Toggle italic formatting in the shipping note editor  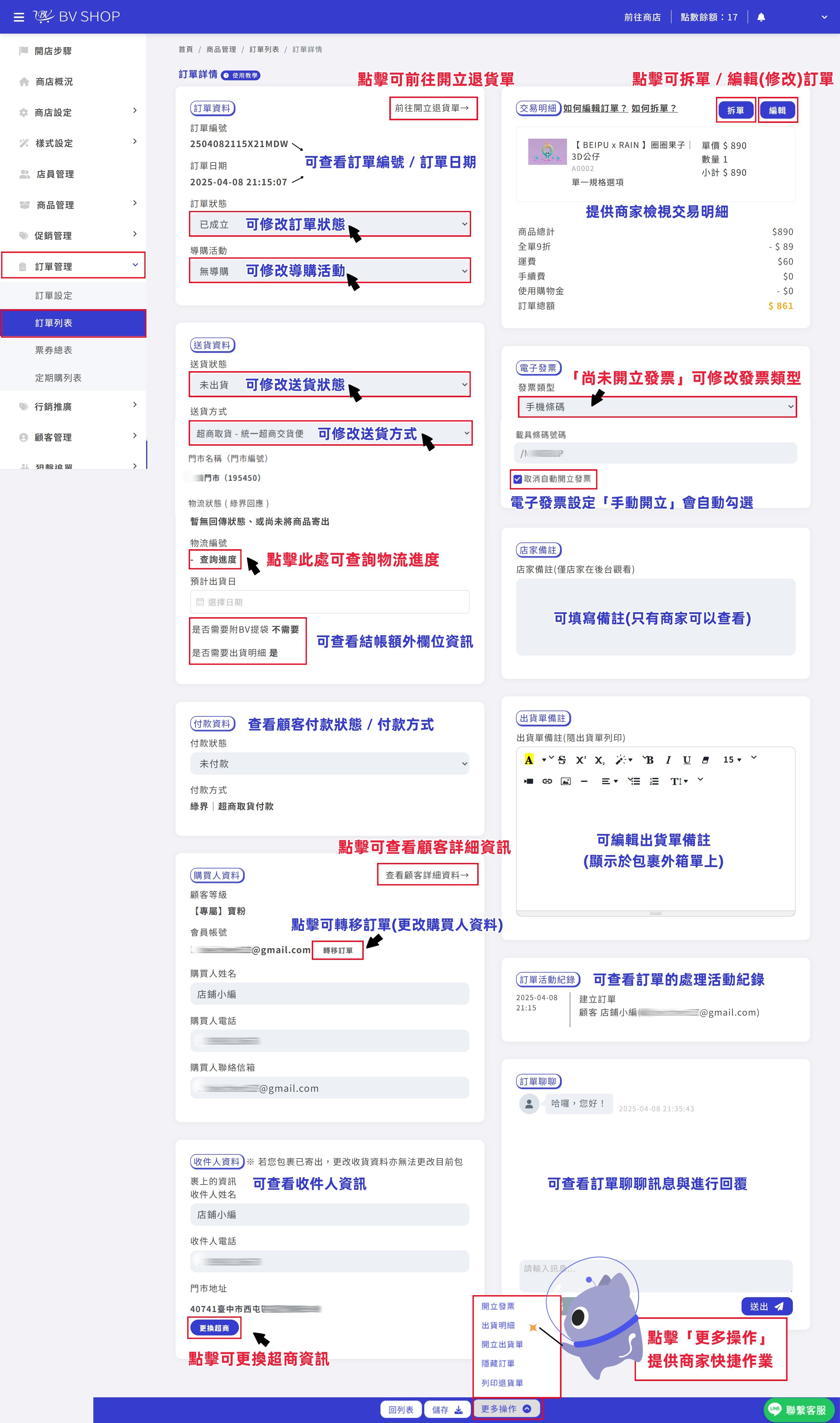tap(668, 760)
